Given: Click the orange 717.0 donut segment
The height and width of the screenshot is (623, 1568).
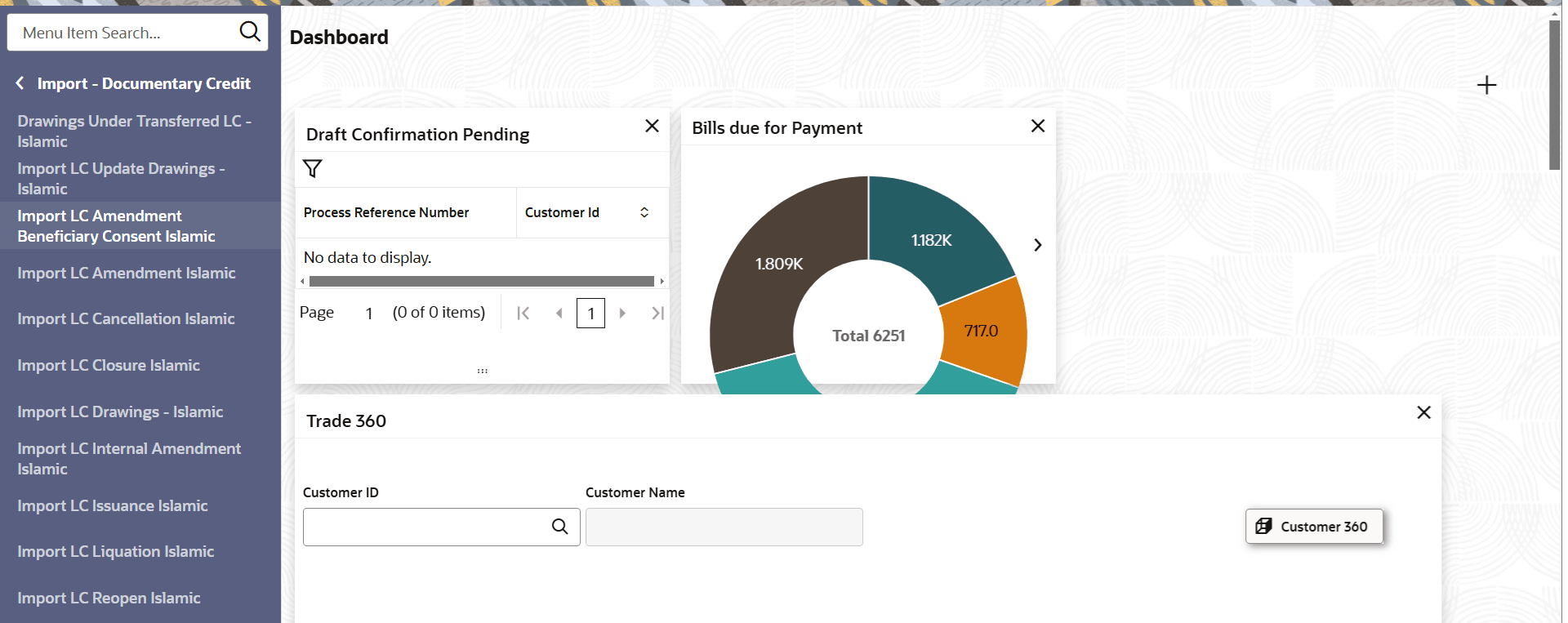Looking at the screenshot, I should pyautogui.click(x=981, y=331).
